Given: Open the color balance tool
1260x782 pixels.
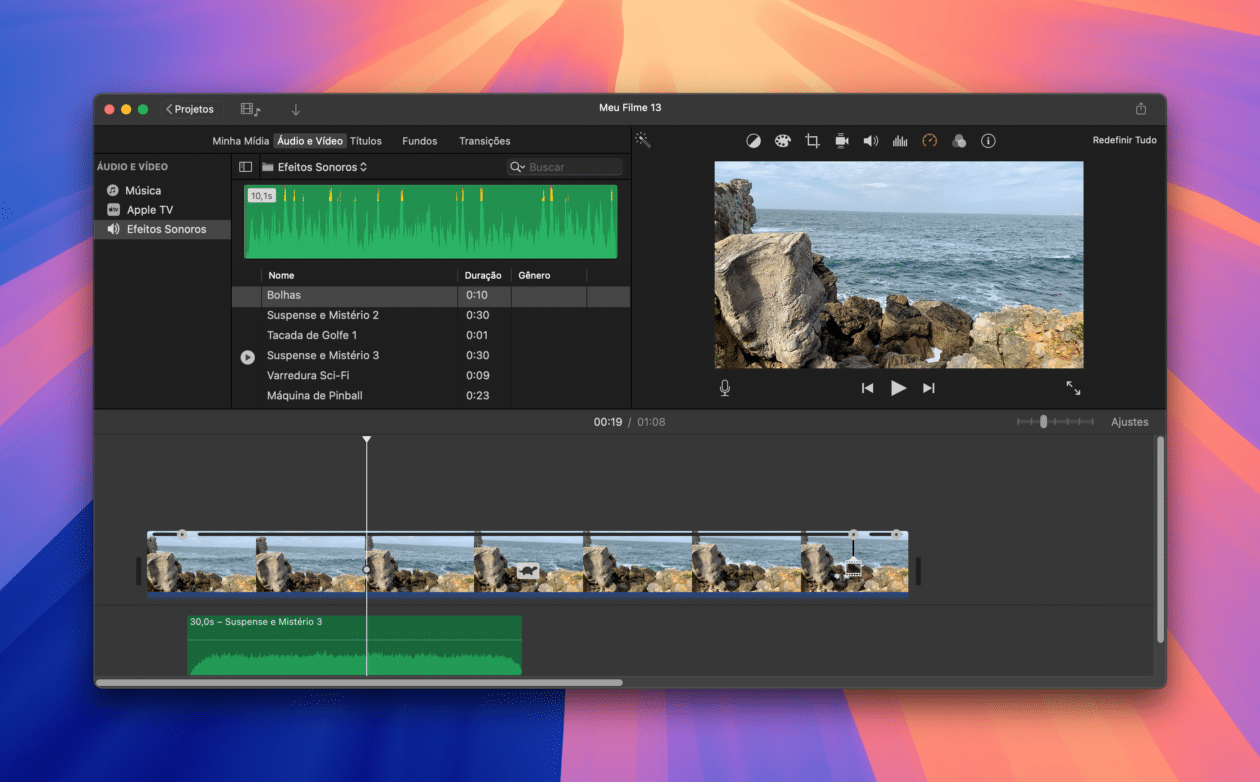Looking at the screenshot, I should tap(753, 141).
